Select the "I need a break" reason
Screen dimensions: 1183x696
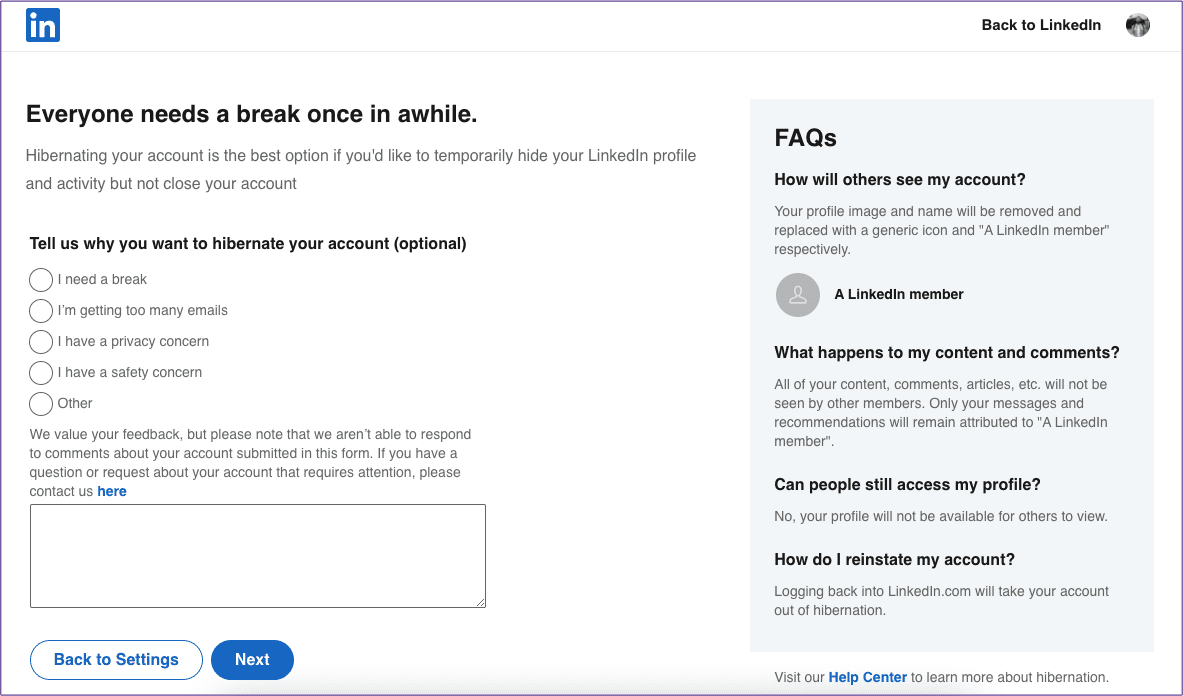[x=40, y=280]
